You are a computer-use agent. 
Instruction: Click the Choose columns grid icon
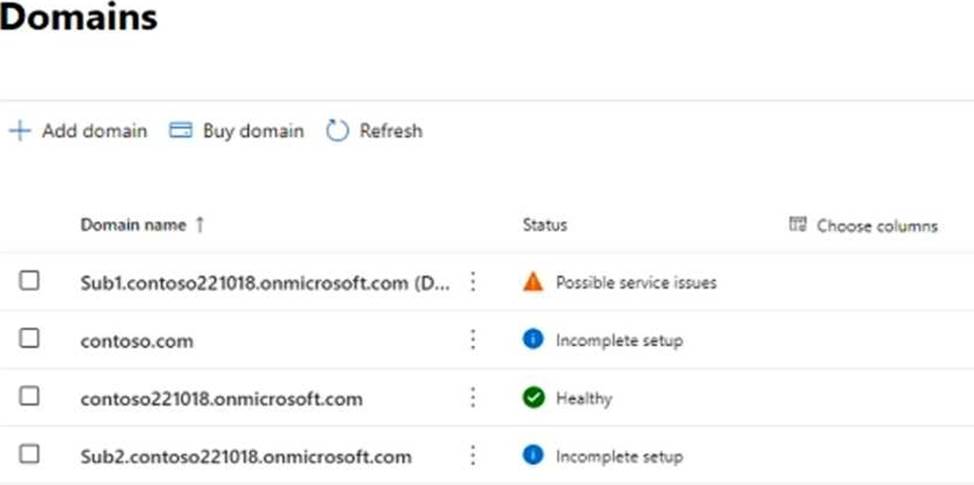tap(798, 224)
